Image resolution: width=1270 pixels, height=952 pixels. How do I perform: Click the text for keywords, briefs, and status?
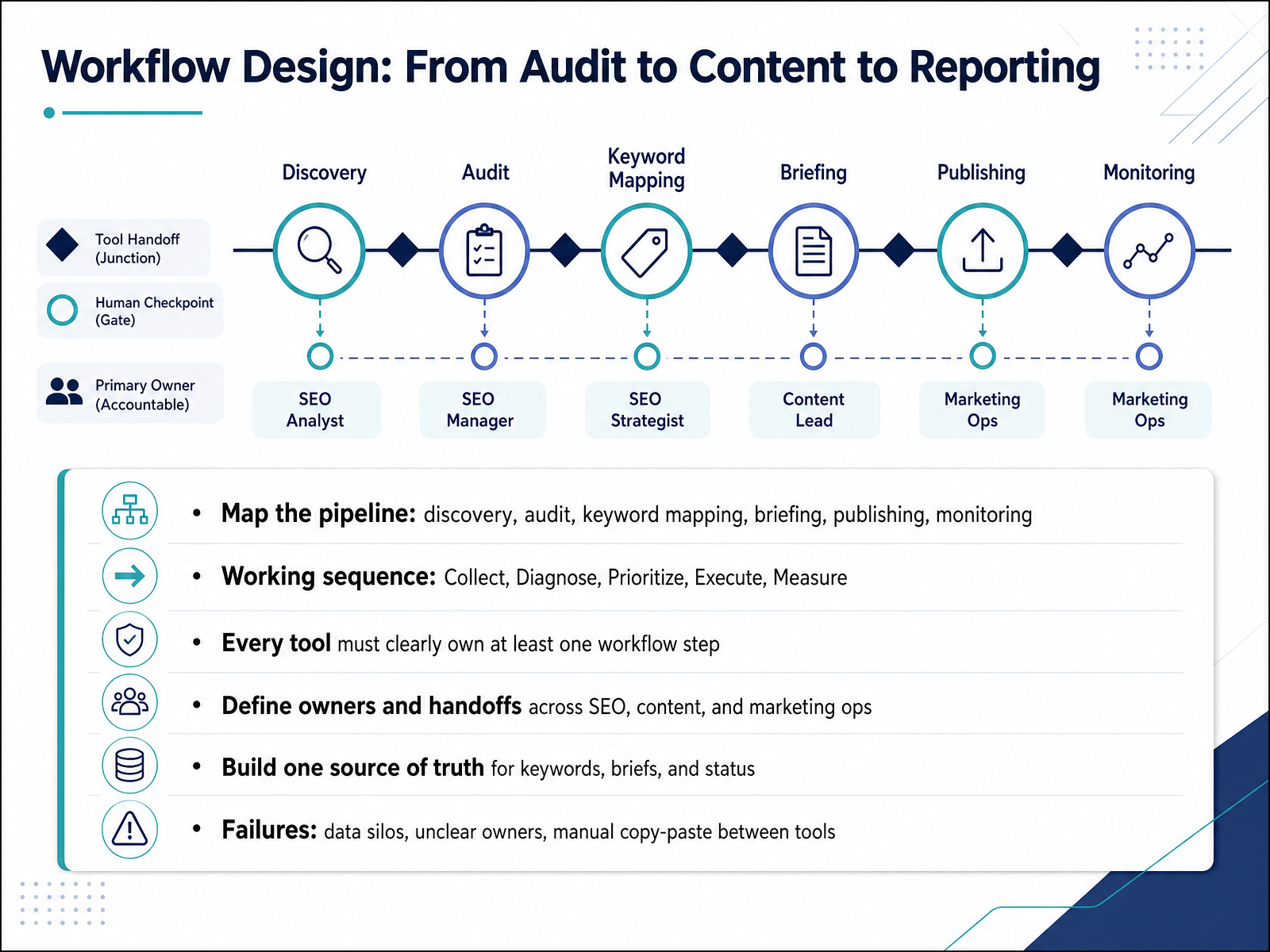623,769
